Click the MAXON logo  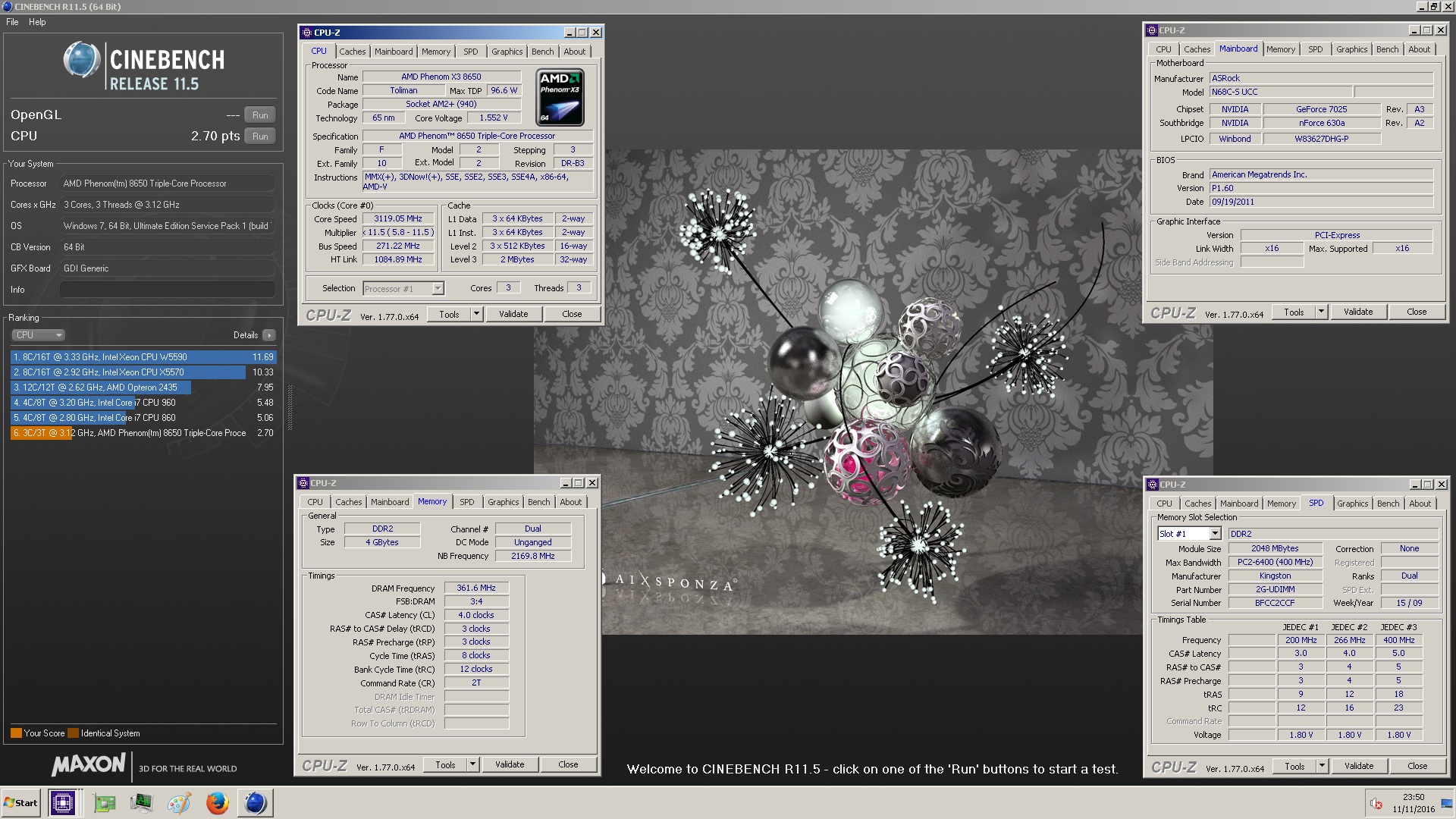(x=88, y=764)
